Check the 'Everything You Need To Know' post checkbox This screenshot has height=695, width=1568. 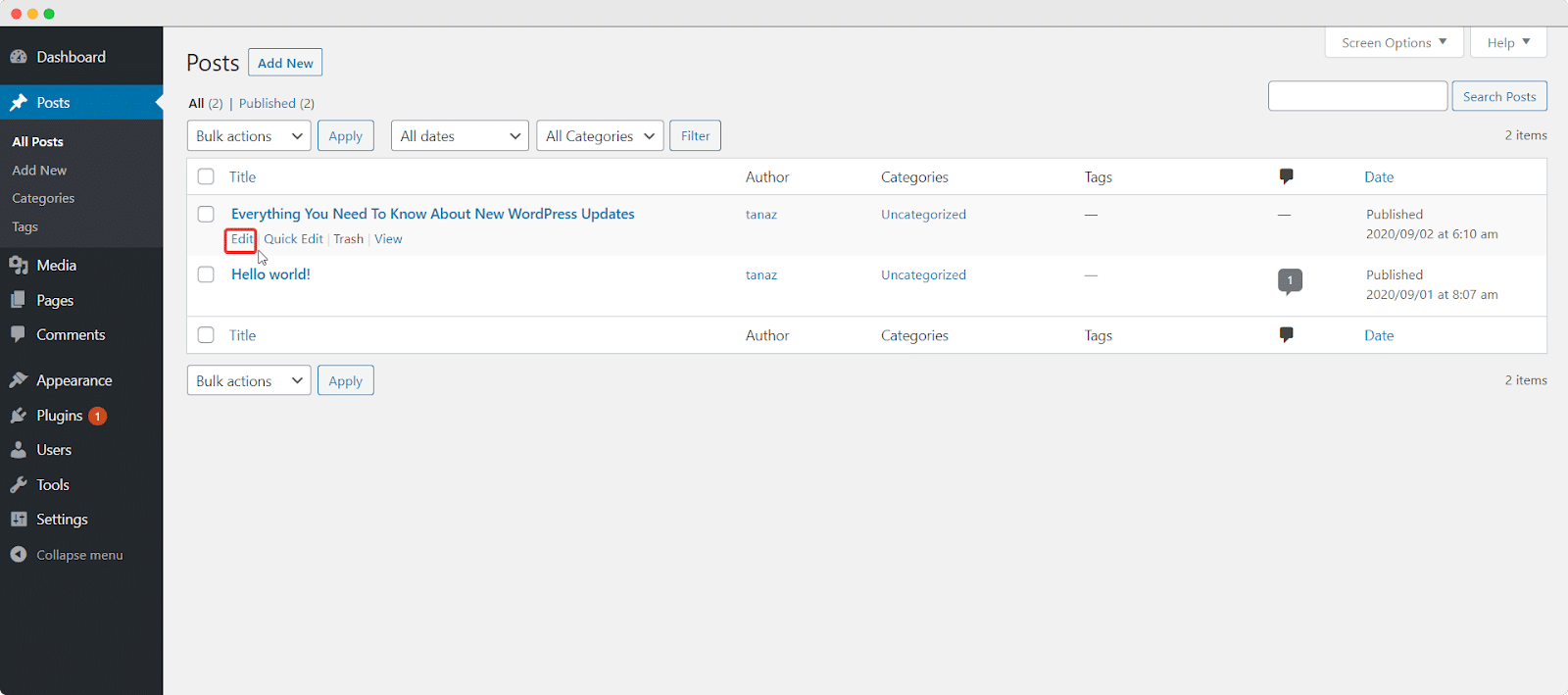tap(206, 214)
